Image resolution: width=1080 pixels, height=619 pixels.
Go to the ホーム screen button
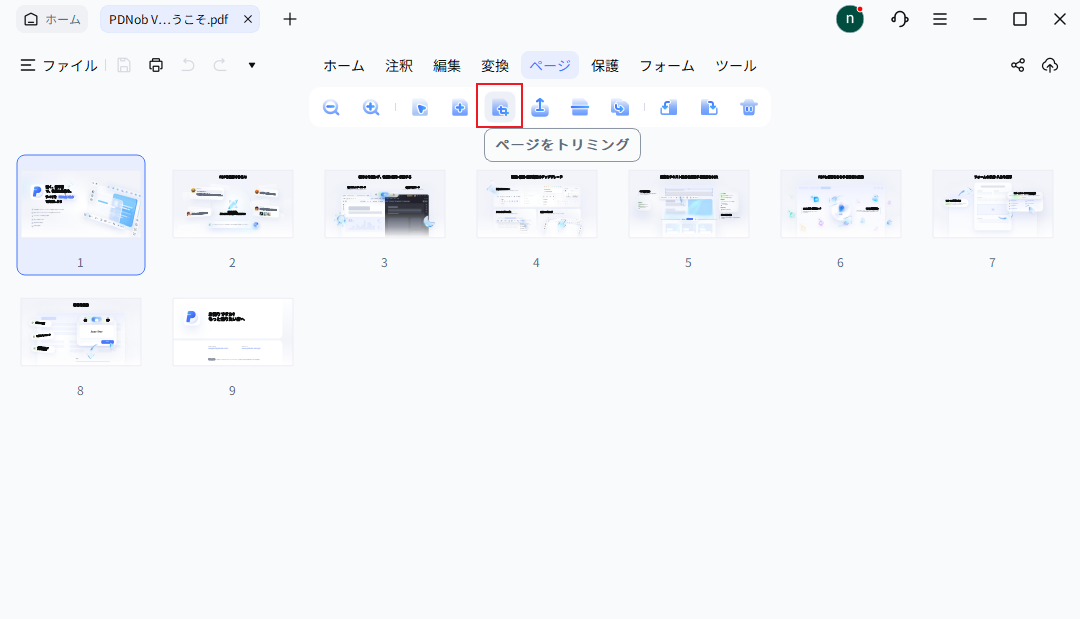pos(51,18)
